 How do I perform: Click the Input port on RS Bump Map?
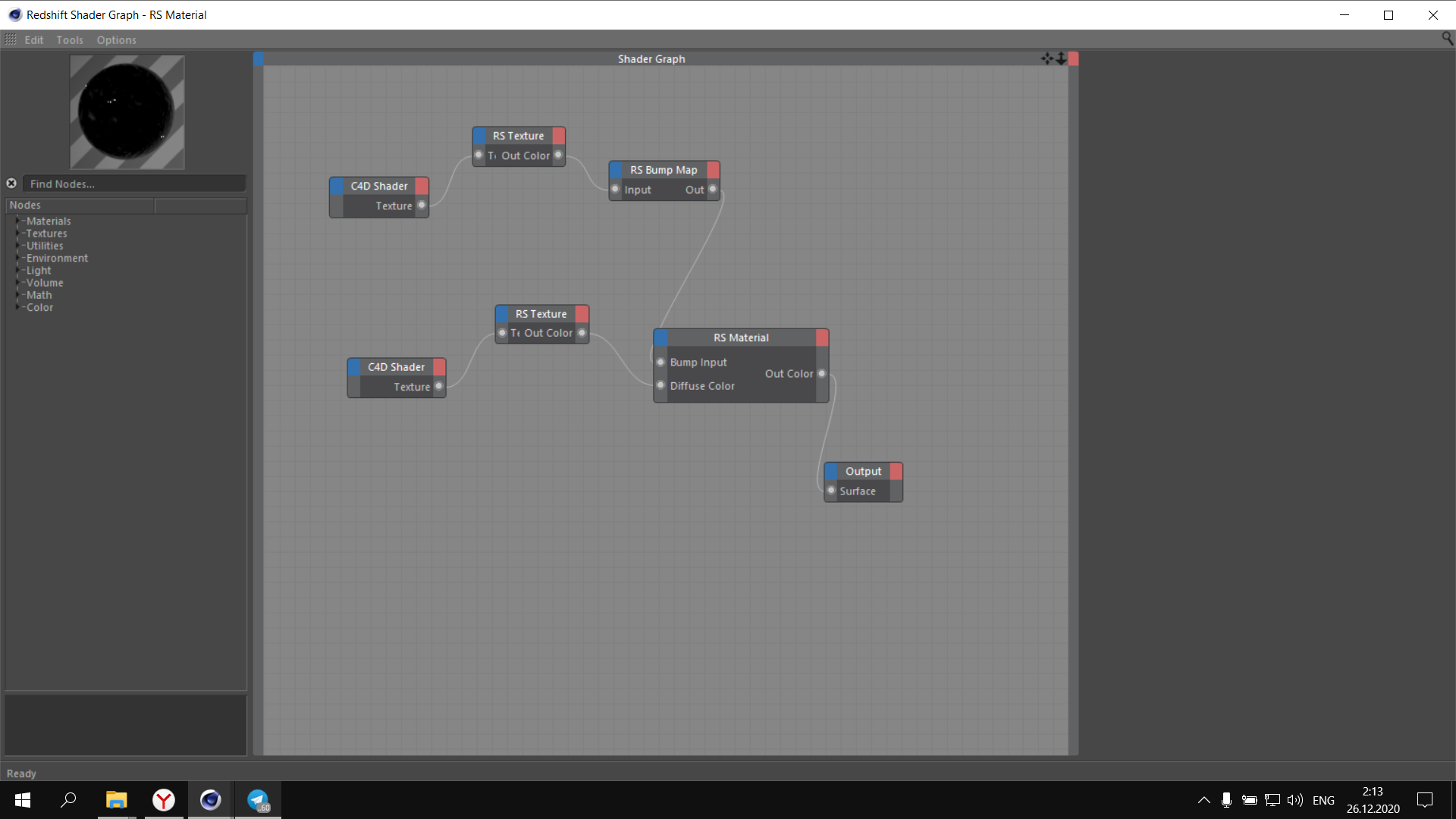[x=615, y=190]
